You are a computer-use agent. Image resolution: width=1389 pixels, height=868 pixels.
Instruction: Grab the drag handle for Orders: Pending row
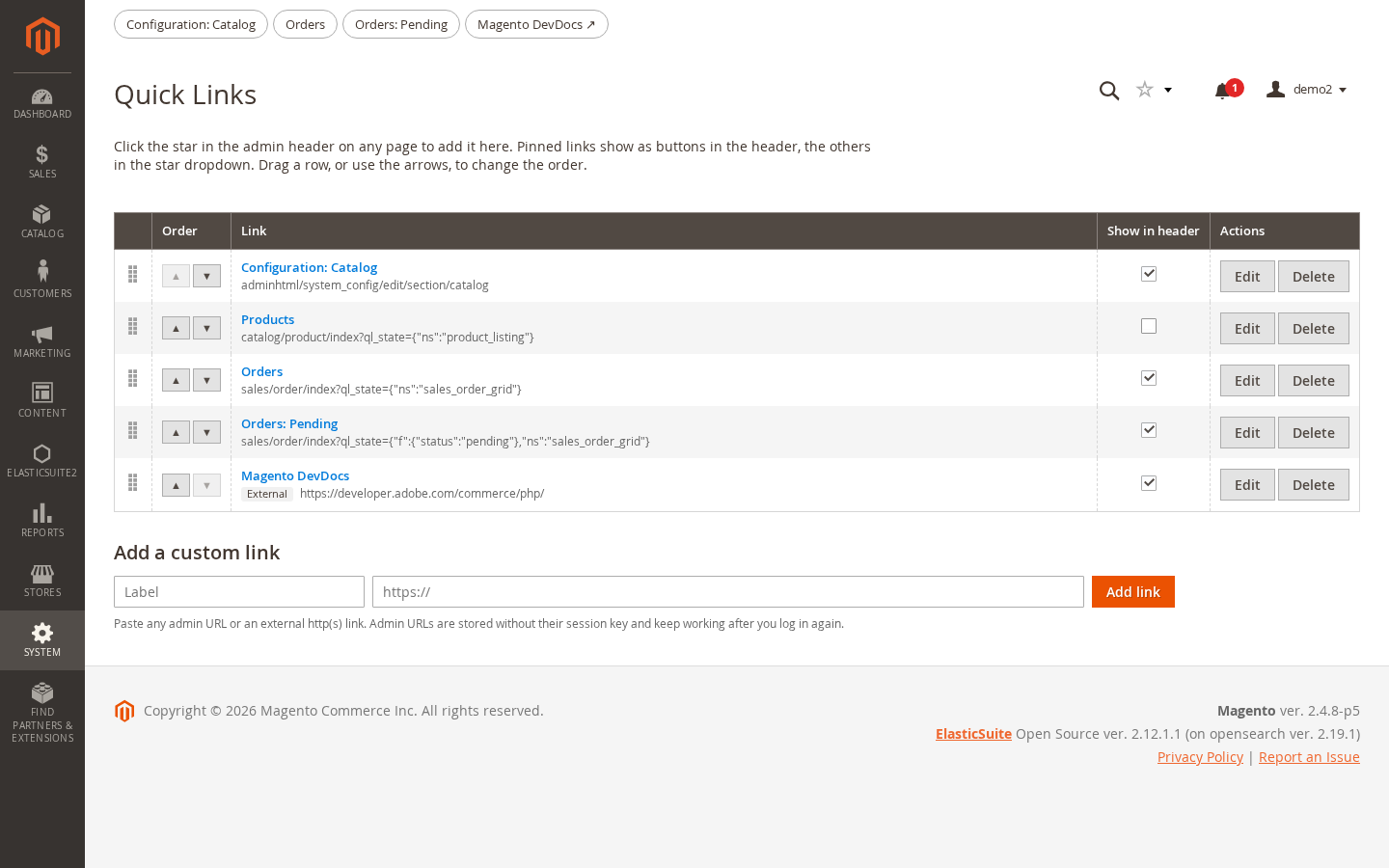[x=133, y=431]
